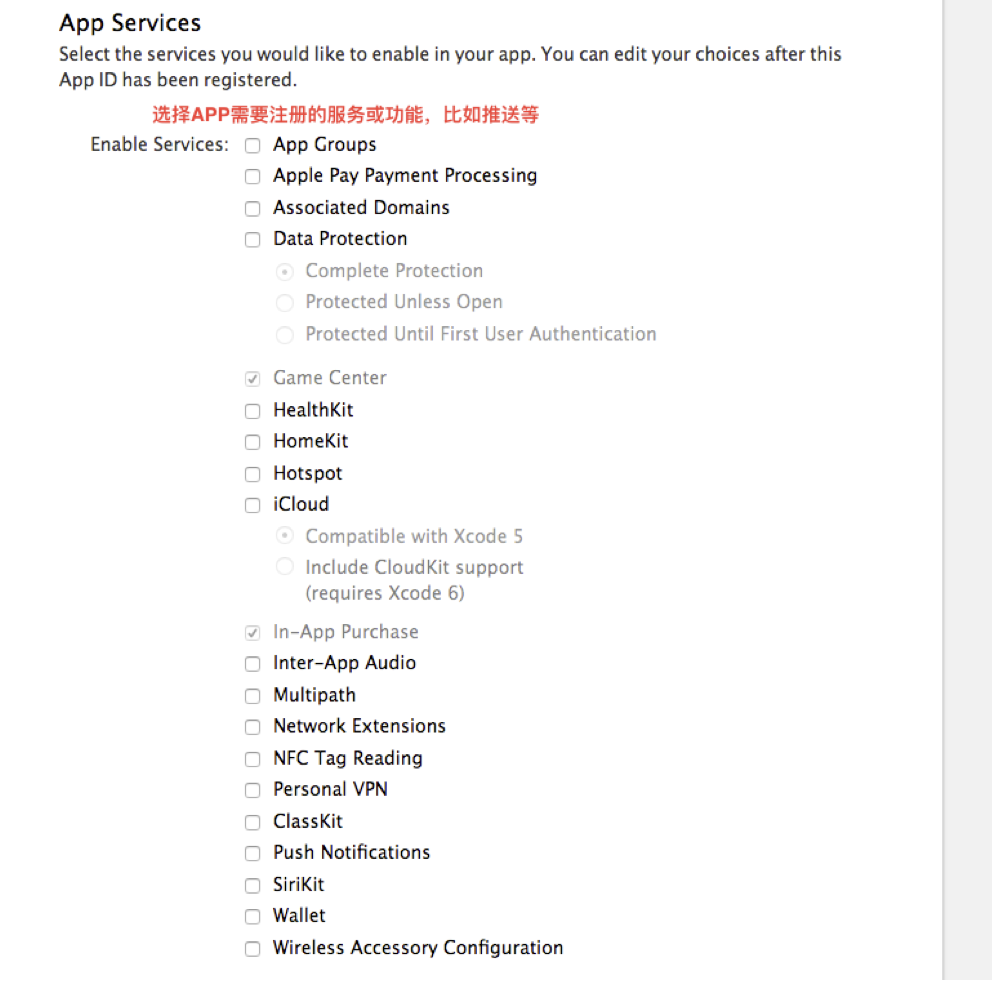Viewport: 992px width, 982px height.
Task: Tick the iCloud checkbox
Action: 252,506
